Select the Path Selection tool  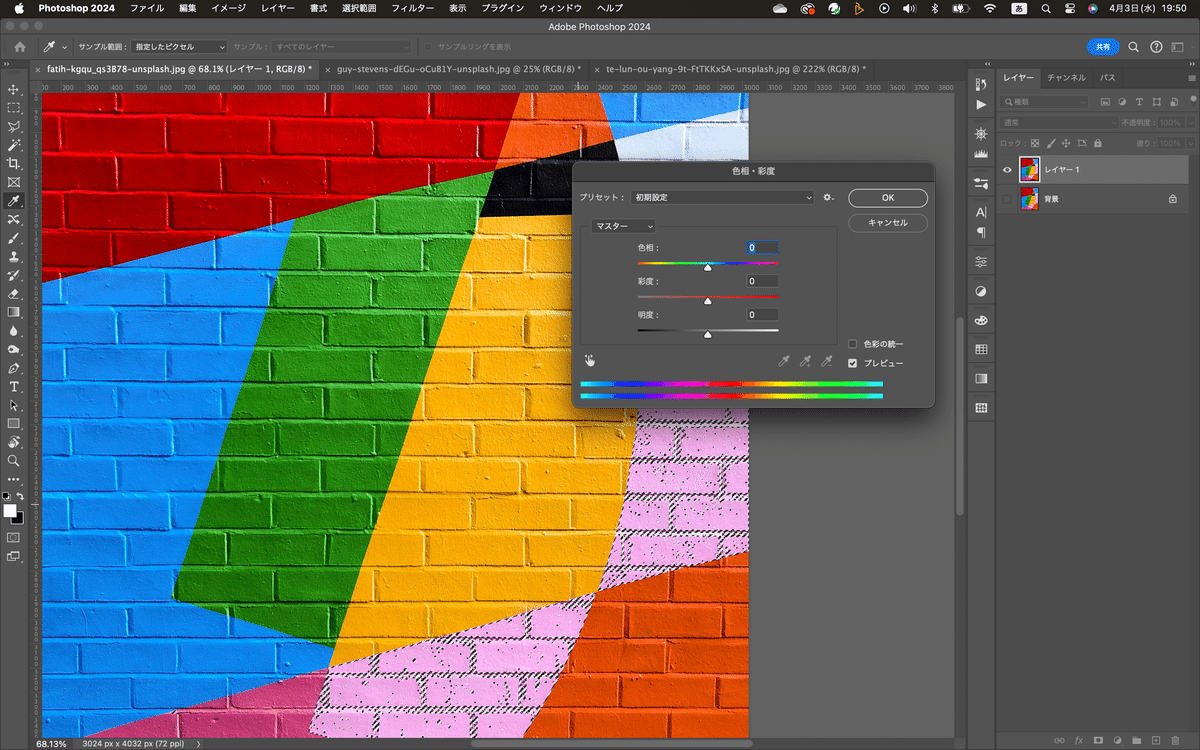[14, 405]
